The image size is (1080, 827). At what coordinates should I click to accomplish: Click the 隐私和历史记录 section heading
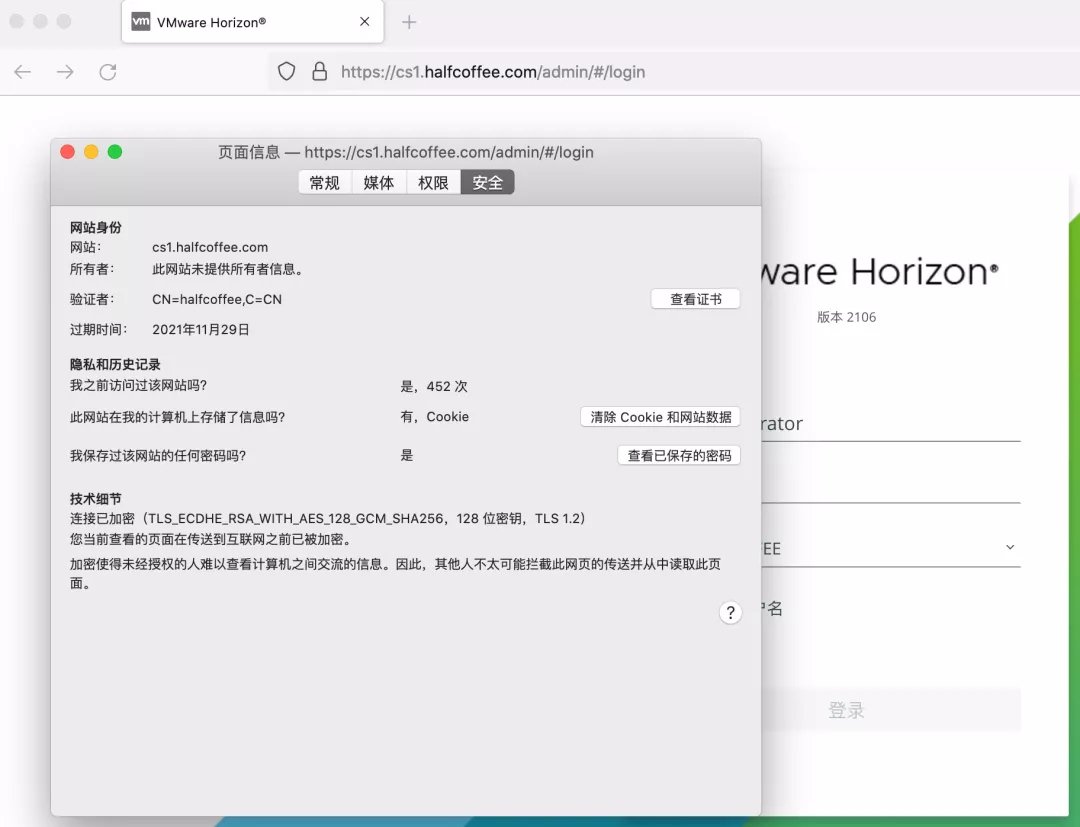115,364
